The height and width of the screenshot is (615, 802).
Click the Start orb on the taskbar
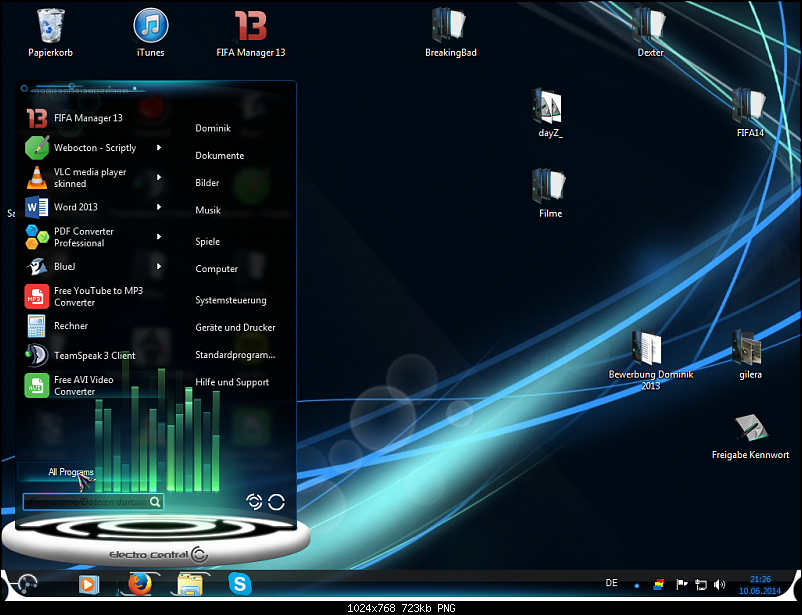[x=27, y=584]
